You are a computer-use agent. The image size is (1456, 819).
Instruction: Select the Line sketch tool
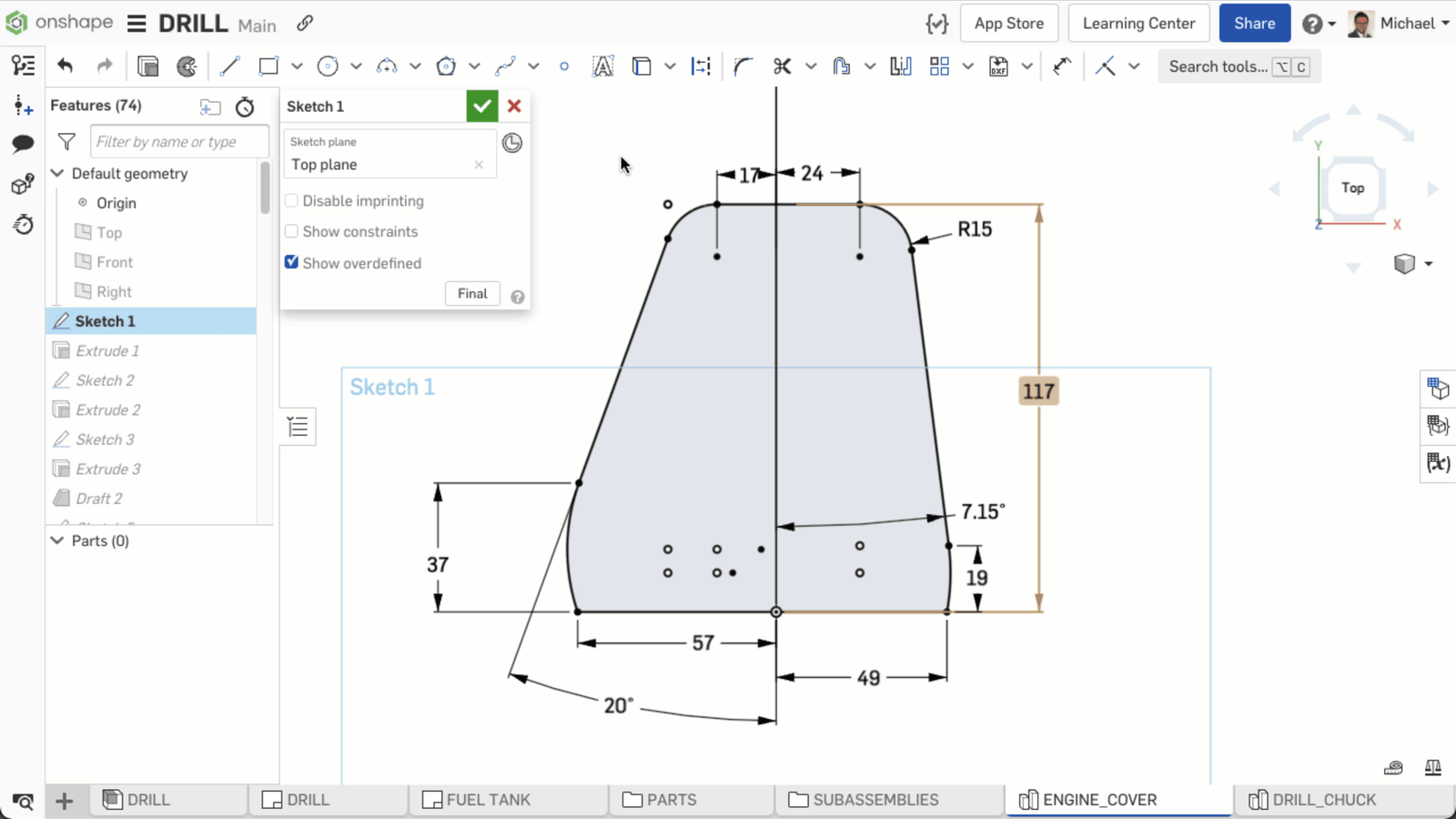tap(230, 66)
